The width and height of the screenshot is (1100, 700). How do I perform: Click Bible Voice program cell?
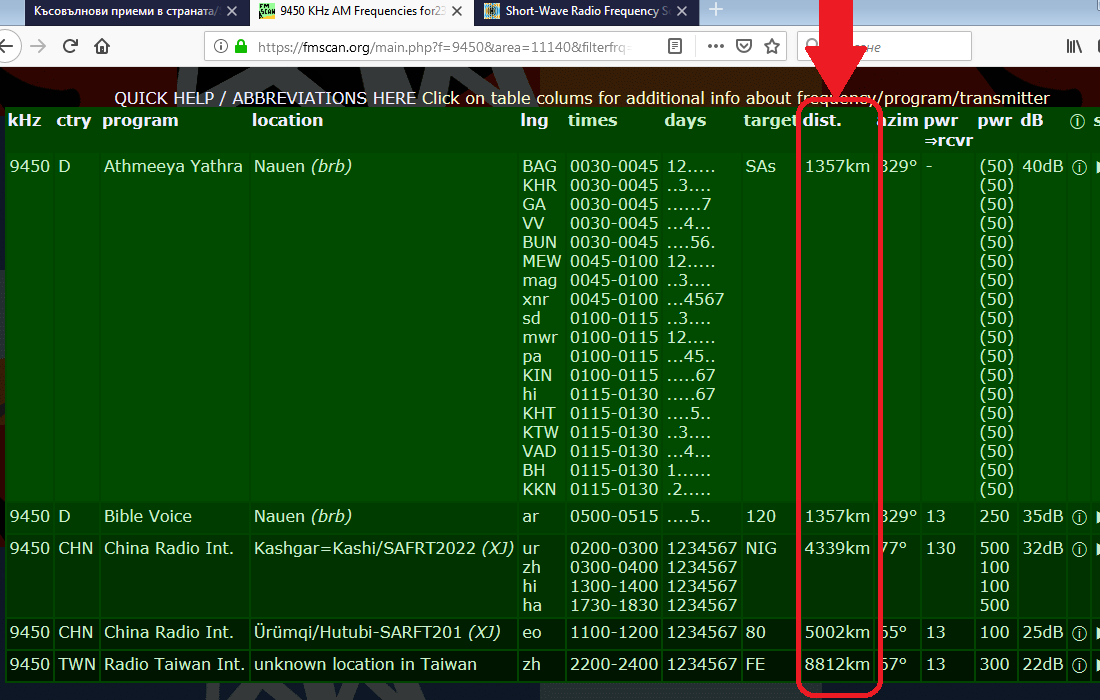tap(148, 516)
